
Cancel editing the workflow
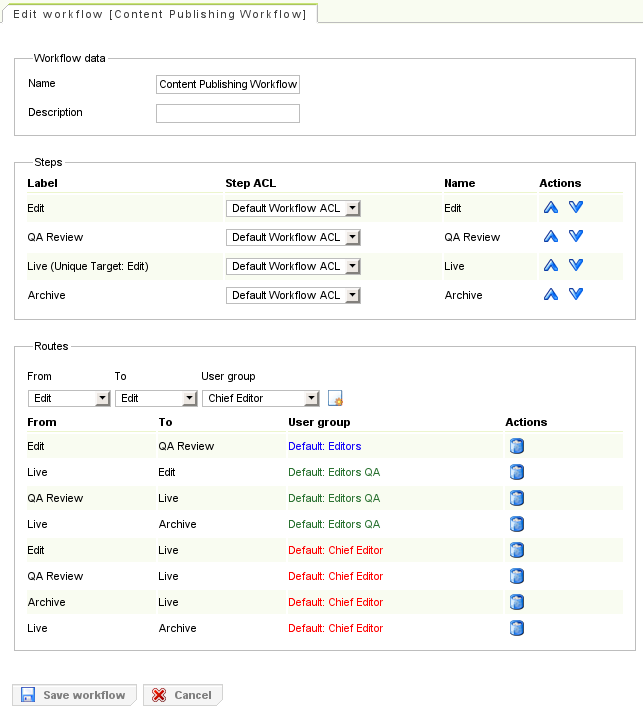coord(183,695)
